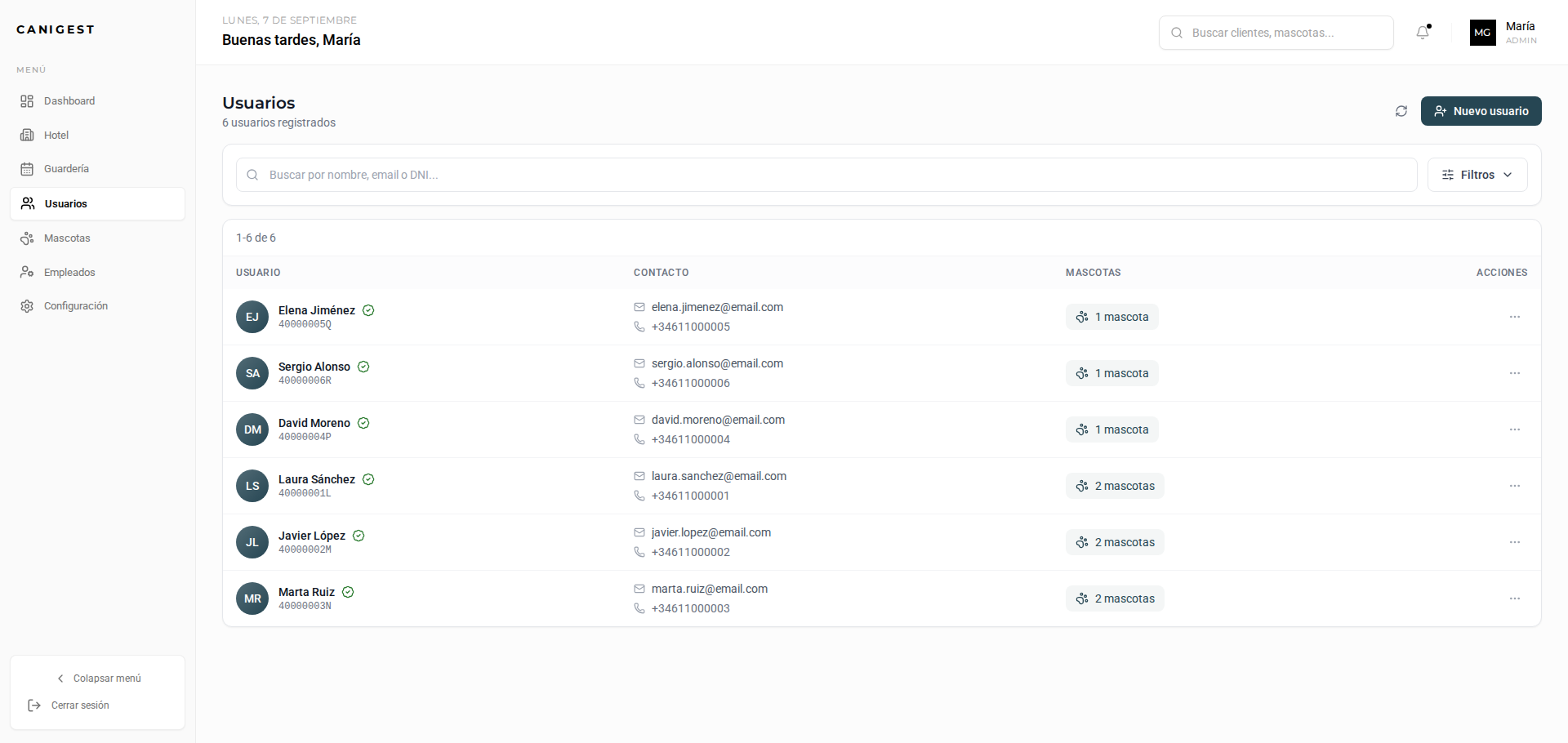Viewport: 1568px width, 743px height.
Task: Click the DM avatar of David Moreno
Action: 252,429
